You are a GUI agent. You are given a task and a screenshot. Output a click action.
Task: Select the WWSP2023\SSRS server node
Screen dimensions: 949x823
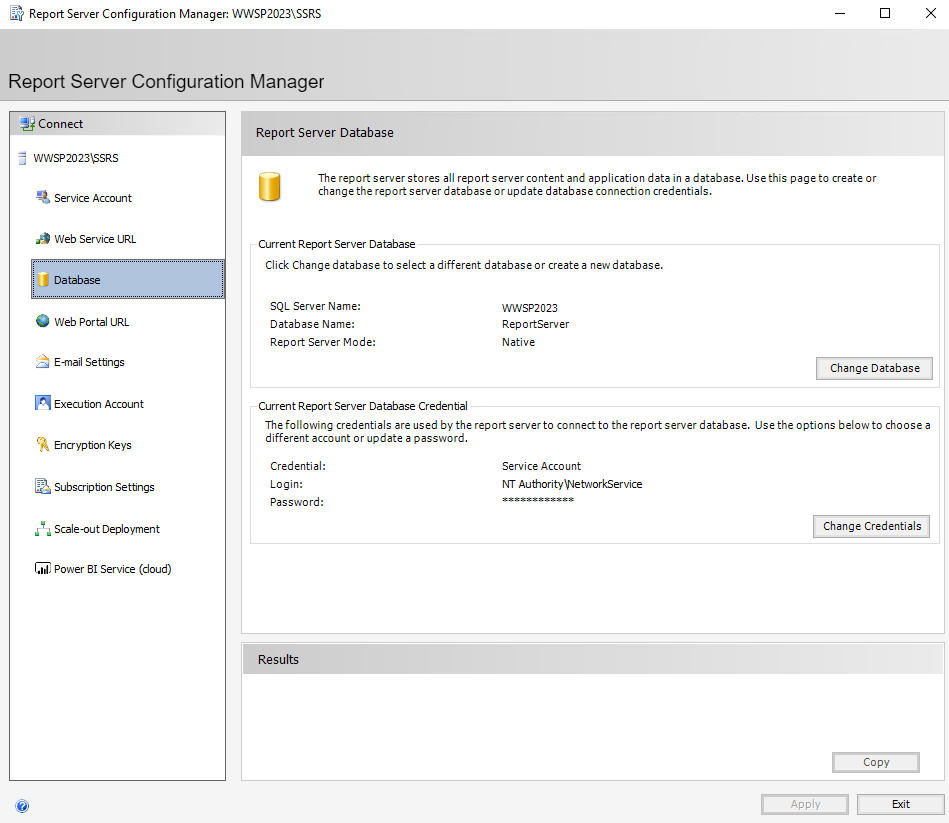click(76, 159)
